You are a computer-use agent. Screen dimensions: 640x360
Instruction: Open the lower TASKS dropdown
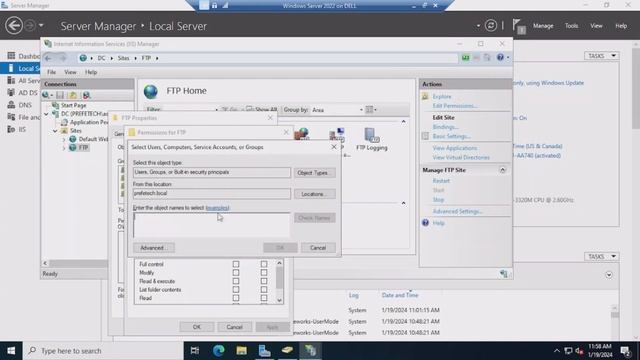coord(602,256)
